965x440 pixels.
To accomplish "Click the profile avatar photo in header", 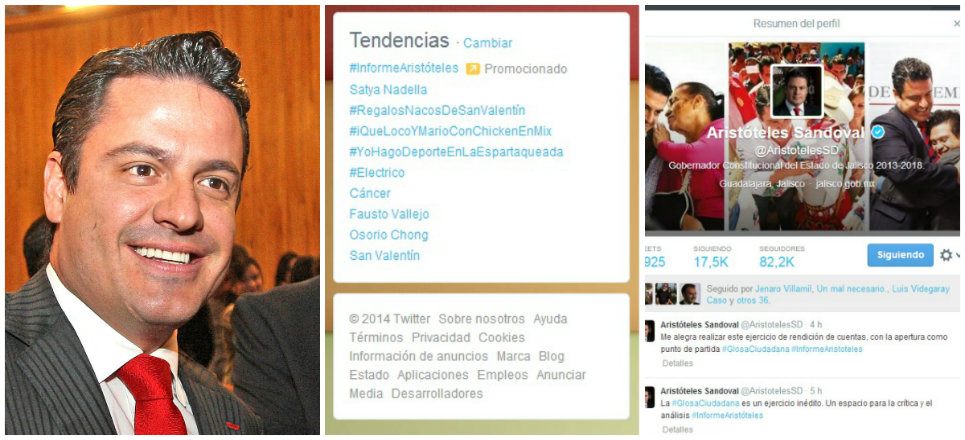I will (x=797, y=91).
